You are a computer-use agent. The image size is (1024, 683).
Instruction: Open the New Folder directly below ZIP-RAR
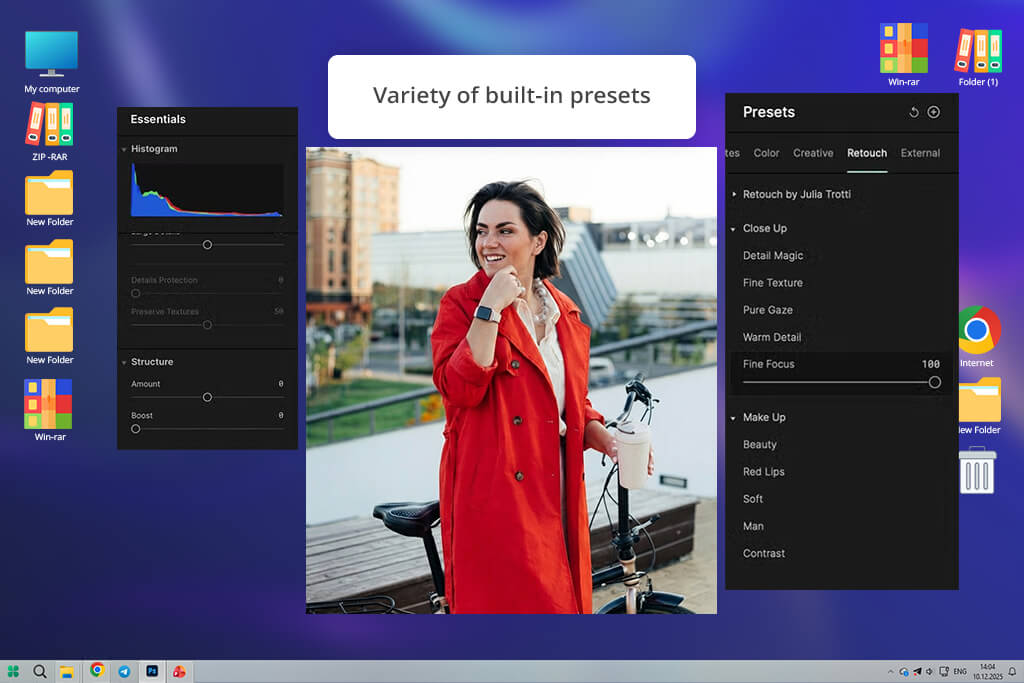pos(50,199)
